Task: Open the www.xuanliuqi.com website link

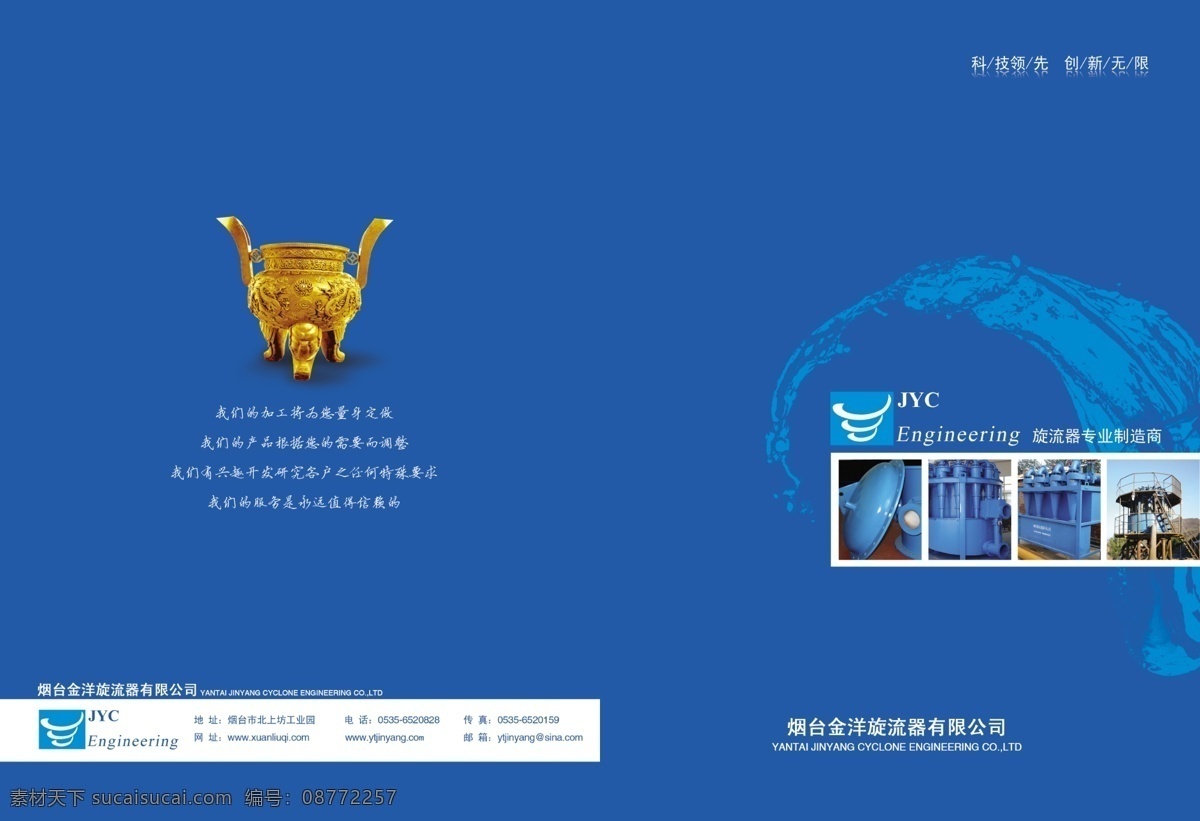Action: click(x=268, y=737)
